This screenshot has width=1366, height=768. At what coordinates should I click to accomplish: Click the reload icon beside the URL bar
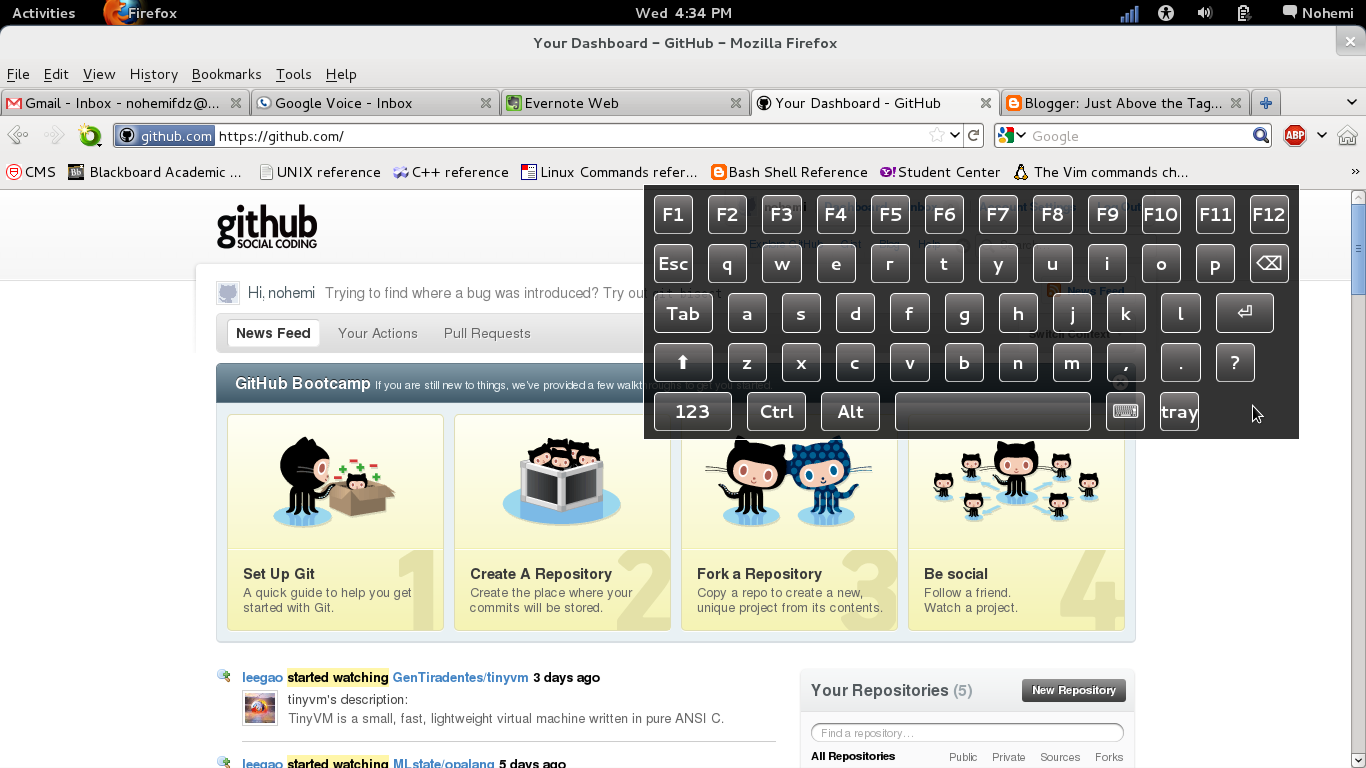[974, 135]
